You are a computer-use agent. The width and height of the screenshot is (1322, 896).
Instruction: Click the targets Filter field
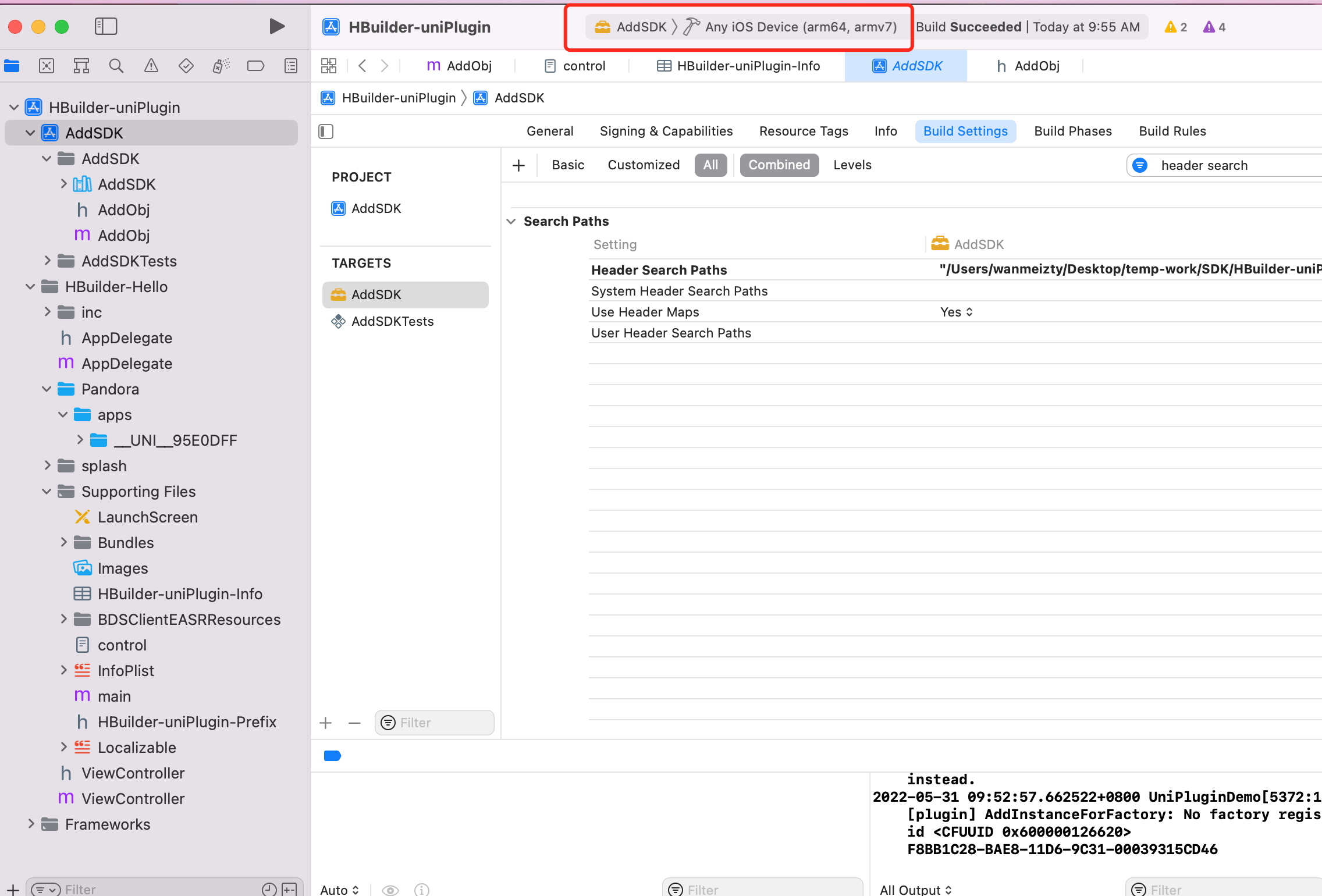coord(434,723)
